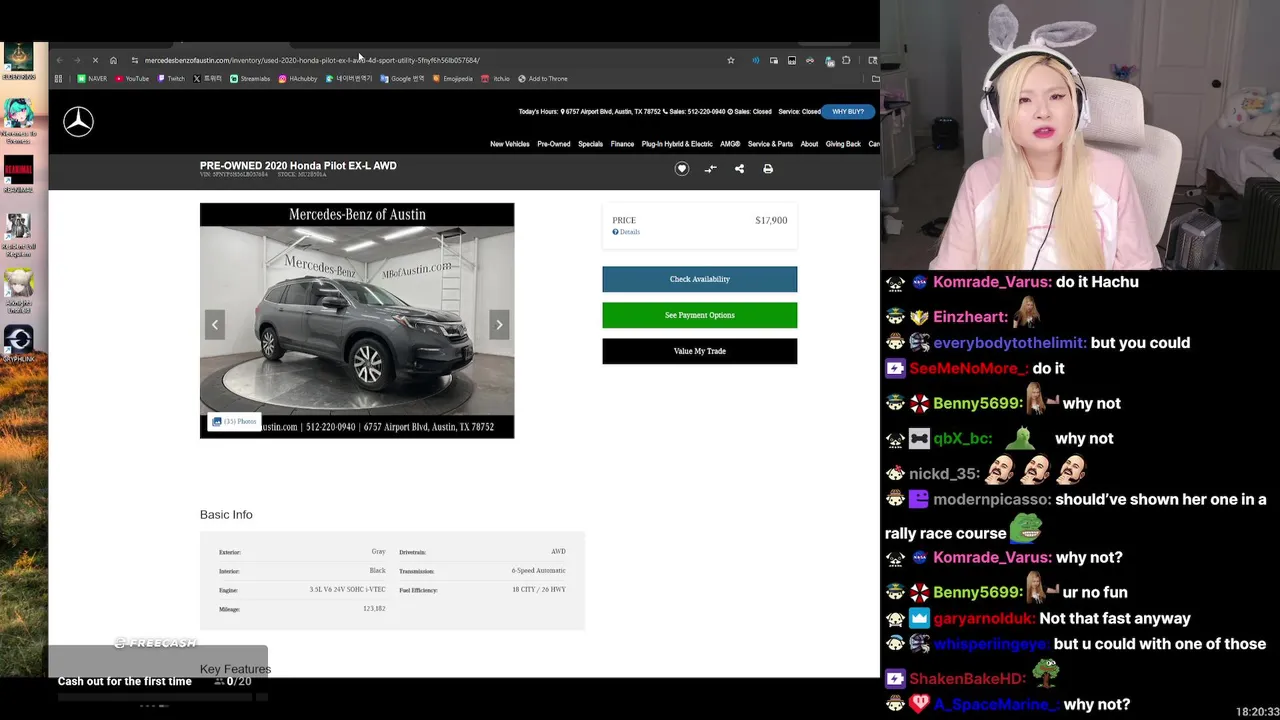
Task: Click the Honda Pilot main photo
Action: click(x=357, y=320)
